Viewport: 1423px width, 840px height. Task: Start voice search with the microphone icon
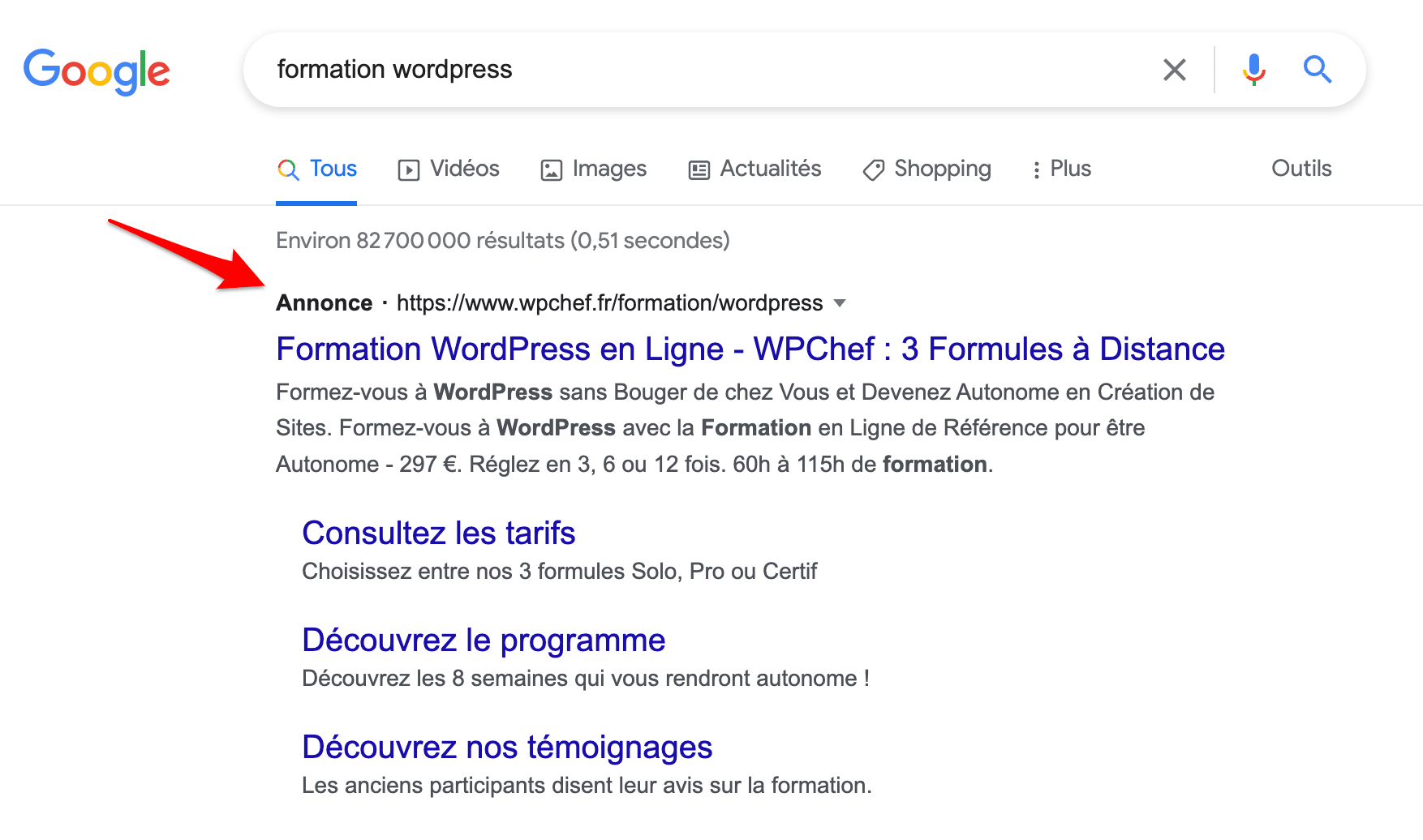point(1253,70)
